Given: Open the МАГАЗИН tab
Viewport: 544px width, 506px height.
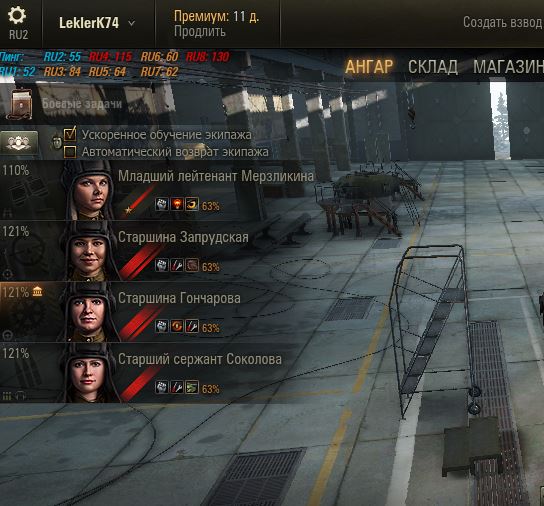Looking at the screenshot, I should coord(508,67).
